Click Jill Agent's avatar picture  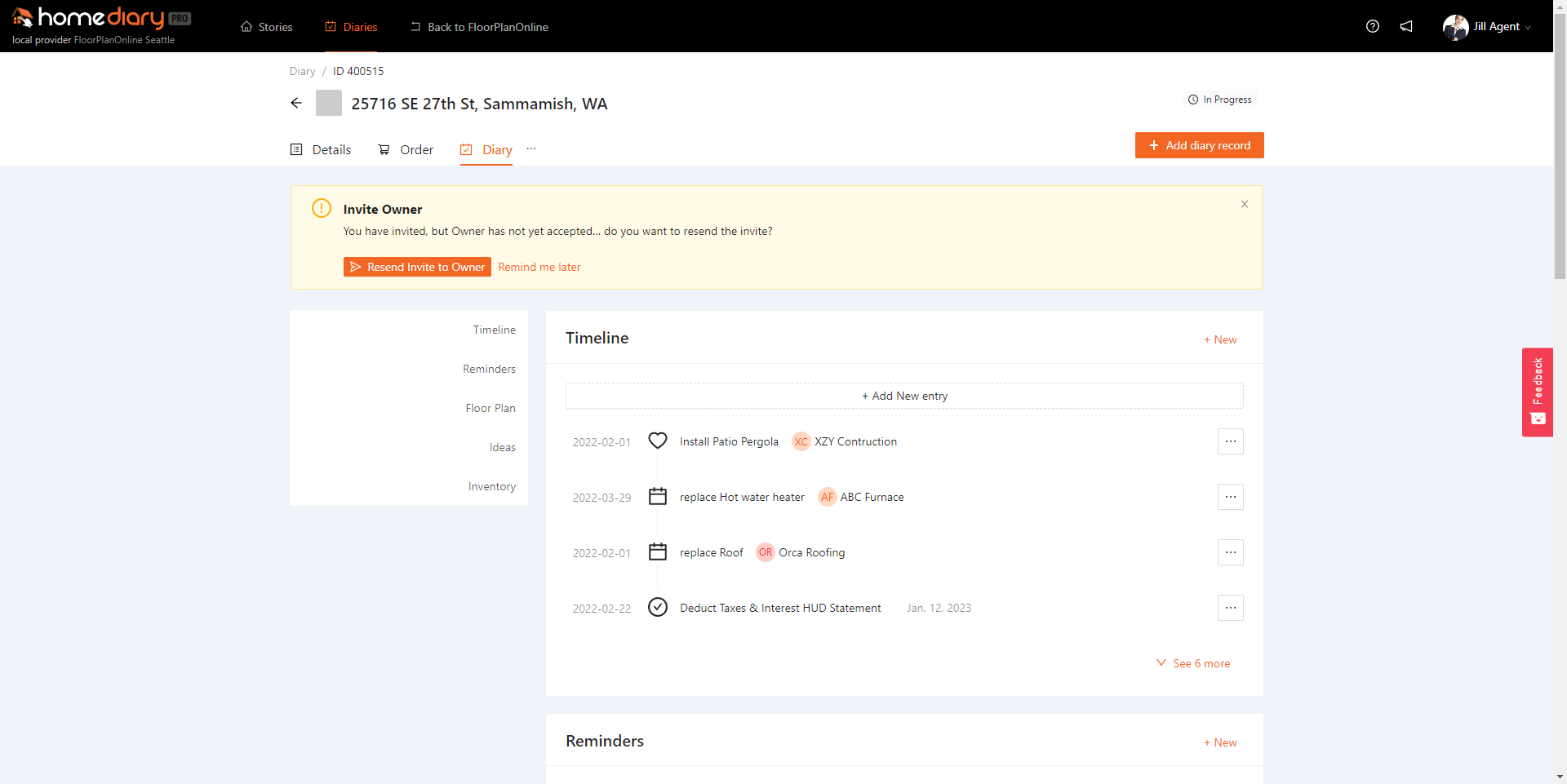point(1455,27)
